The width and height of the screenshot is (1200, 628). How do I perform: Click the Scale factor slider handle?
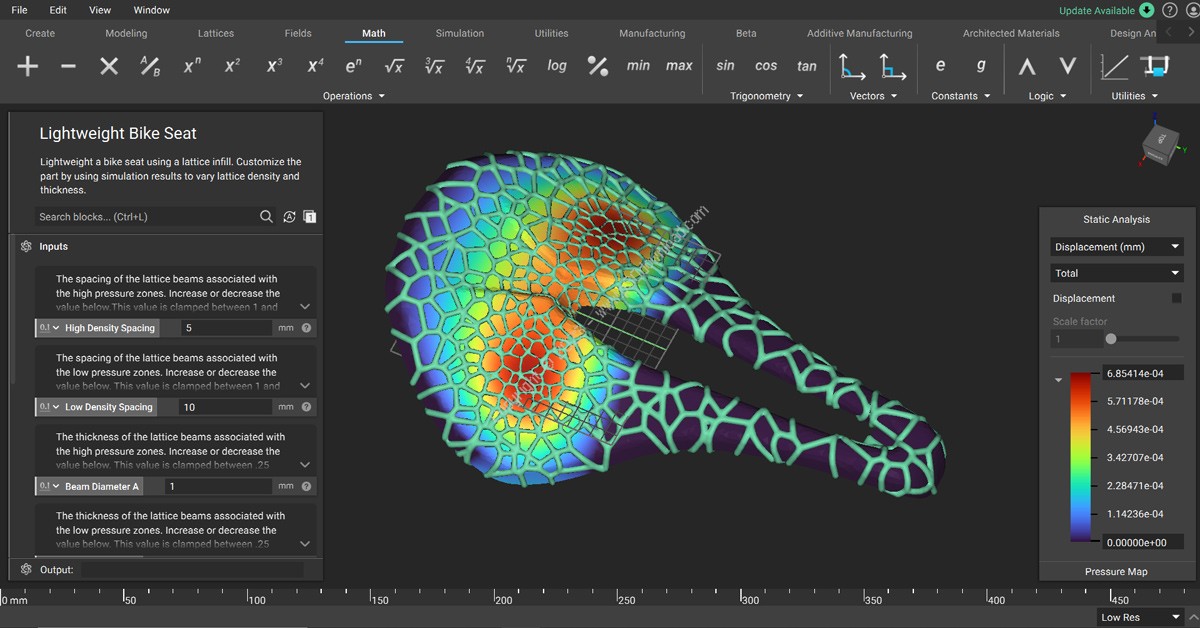coord(1111,339)
